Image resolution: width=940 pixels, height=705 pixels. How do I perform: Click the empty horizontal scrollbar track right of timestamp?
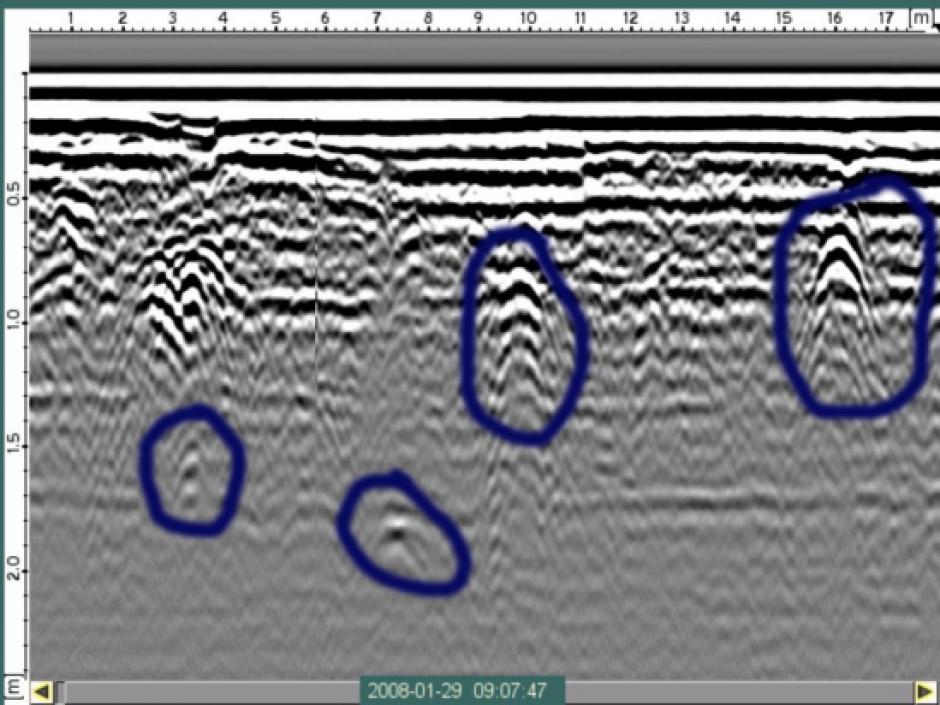tap(738, 691)
